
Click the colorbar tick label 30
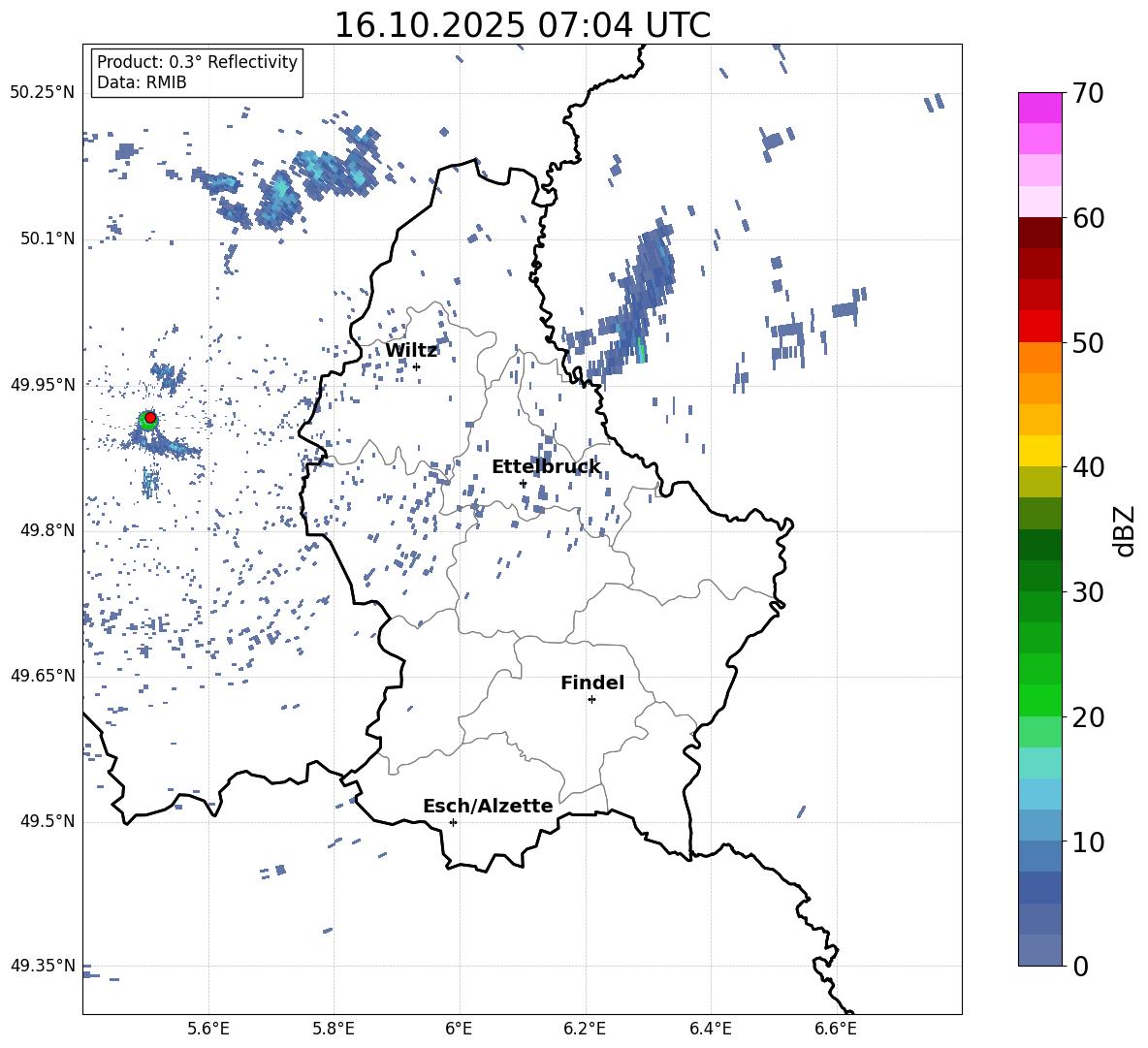pos(1088,592)
